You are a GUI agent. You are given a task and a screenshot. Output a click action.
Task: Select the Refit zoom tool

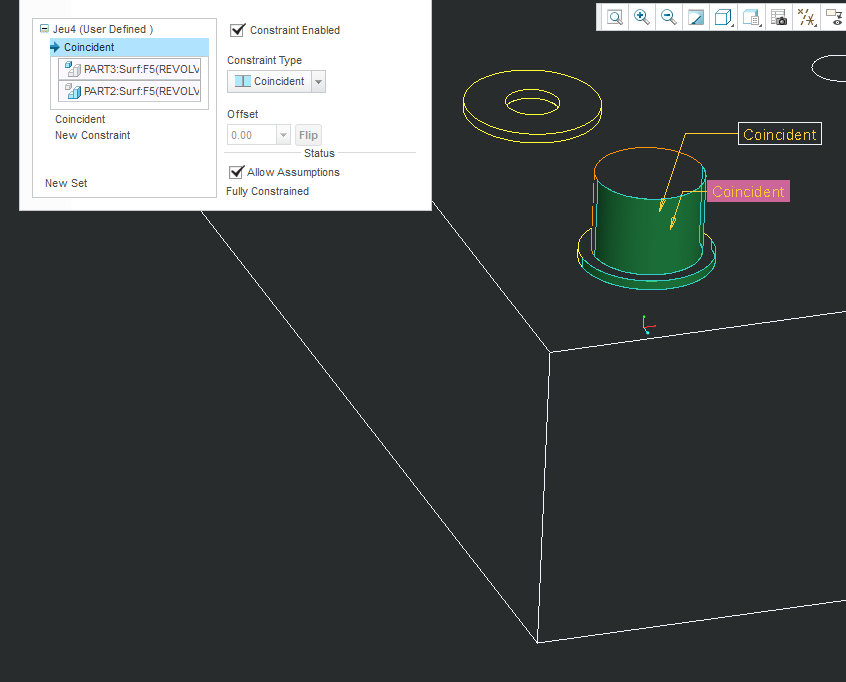coord(614,17)
